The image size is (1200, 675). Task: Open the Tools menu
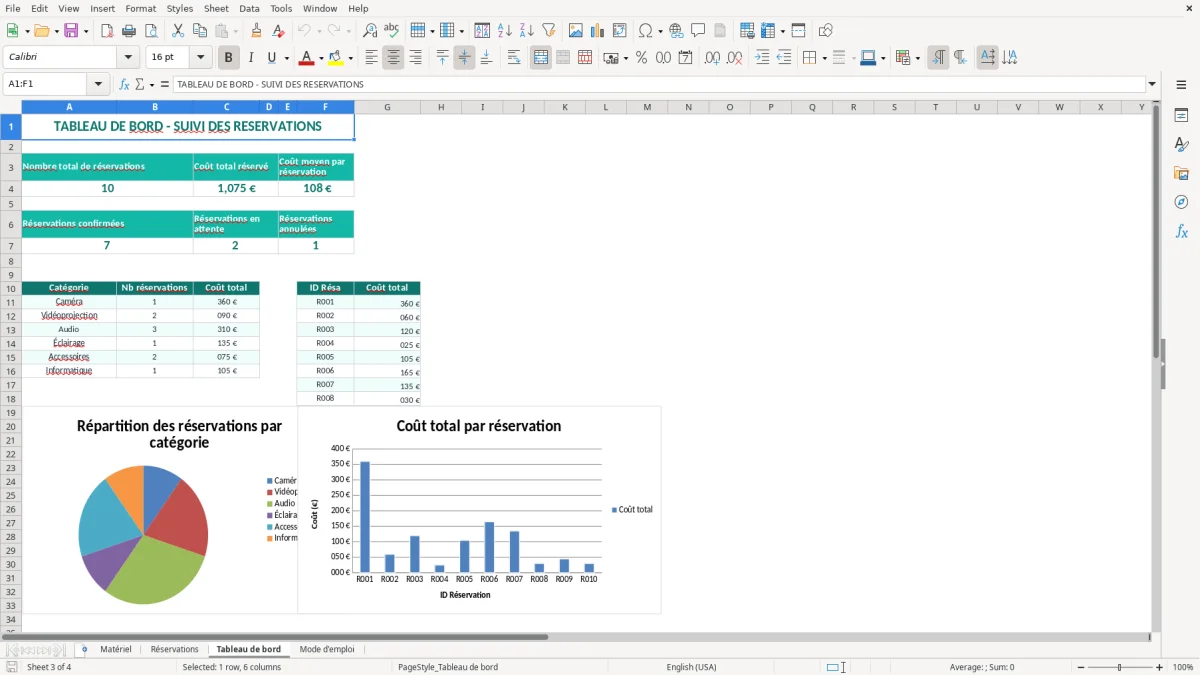point(281,8)
